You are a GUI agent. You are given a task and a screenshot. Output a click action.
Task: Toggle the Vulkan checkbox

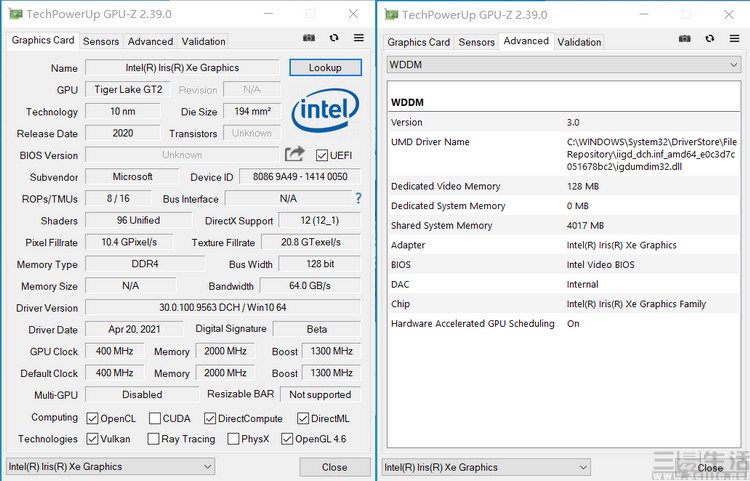[x=92, y=438]
